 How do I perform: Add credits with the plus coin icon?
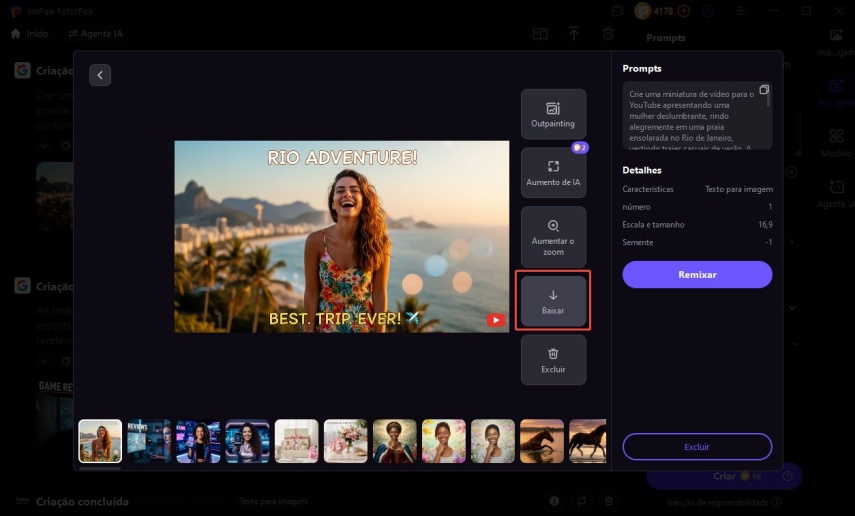click(x=684, y=11)
